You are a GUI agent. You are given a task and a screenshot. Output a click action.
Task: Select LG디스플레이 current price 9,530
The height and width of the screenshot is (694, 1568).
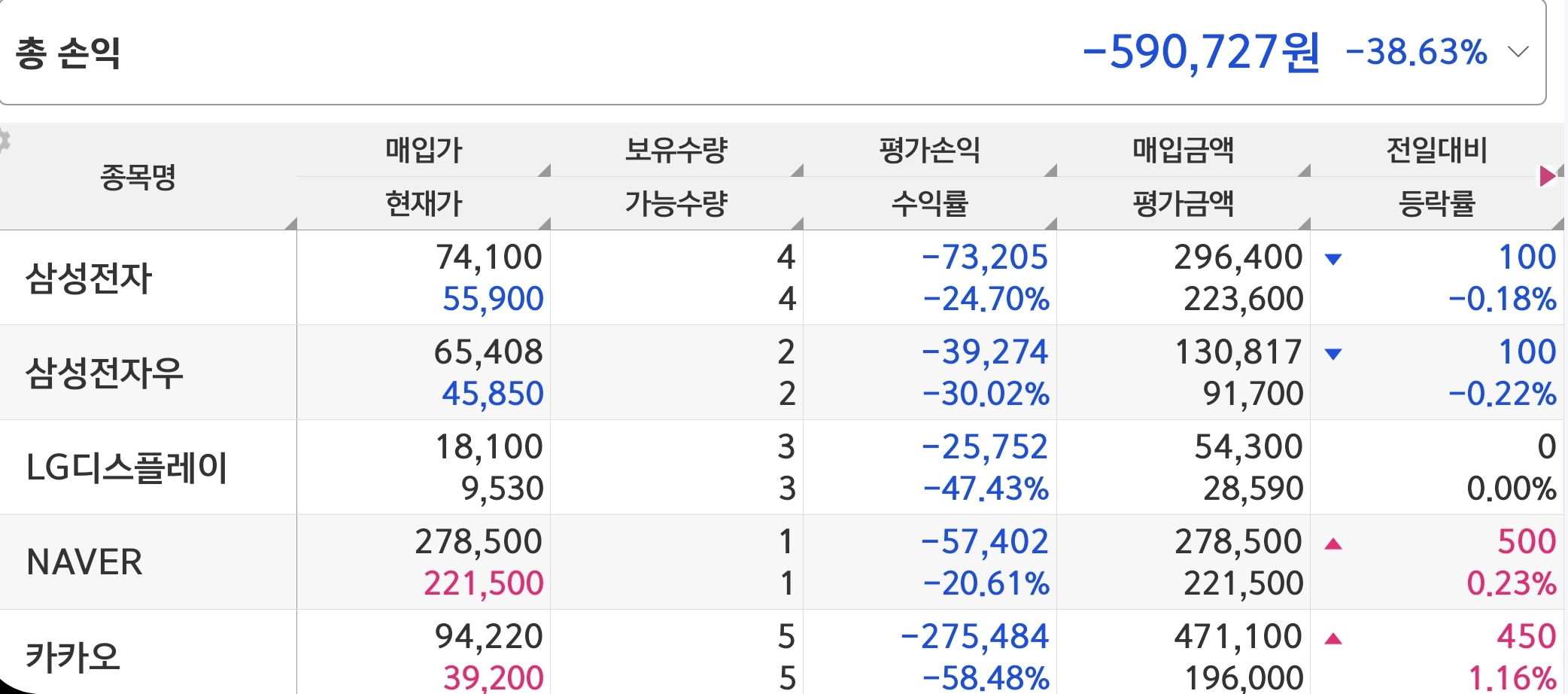[502, 489]
